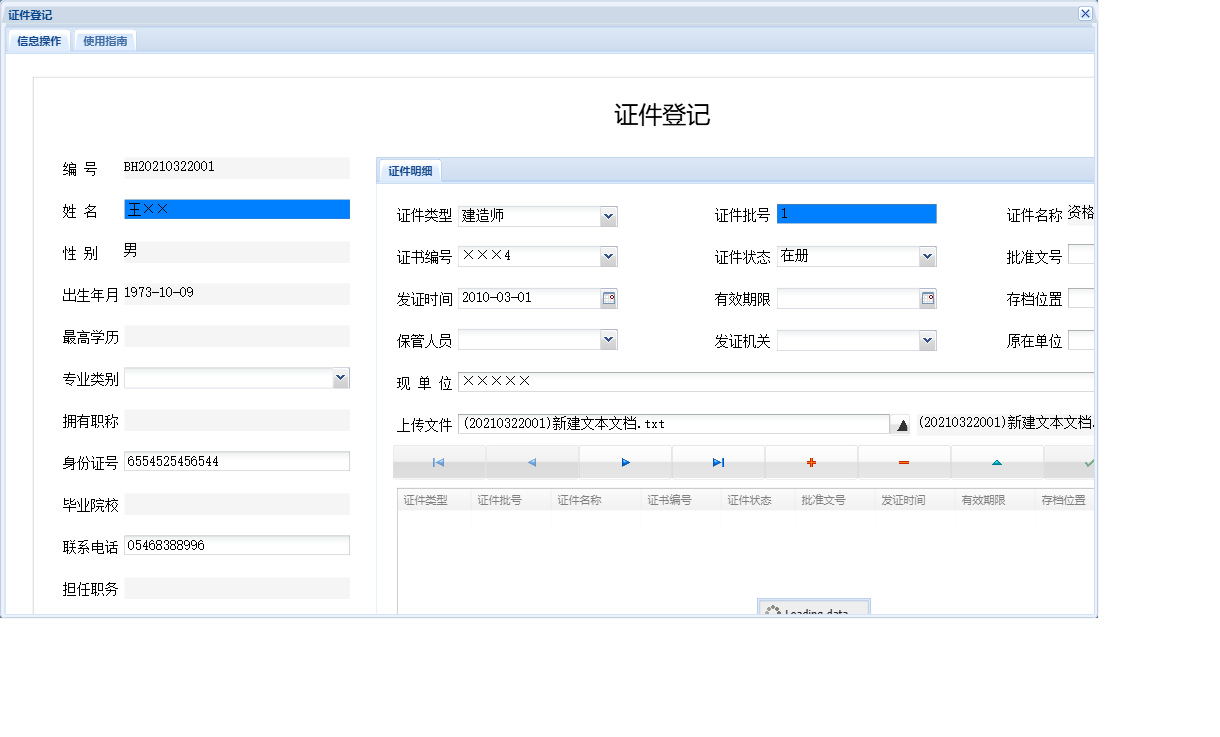Advance to the next record via the forward arrow
Viewport: 1220px width, 737px height.
626,461
